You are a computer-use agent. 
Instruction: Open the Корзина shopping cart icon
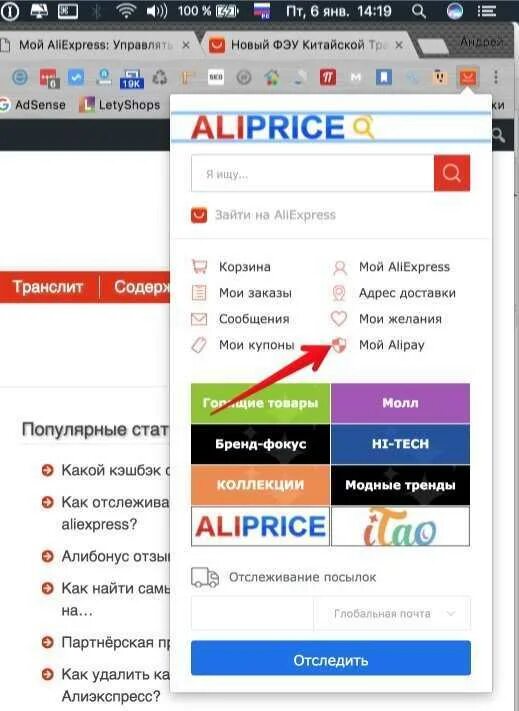coord(199,266)
